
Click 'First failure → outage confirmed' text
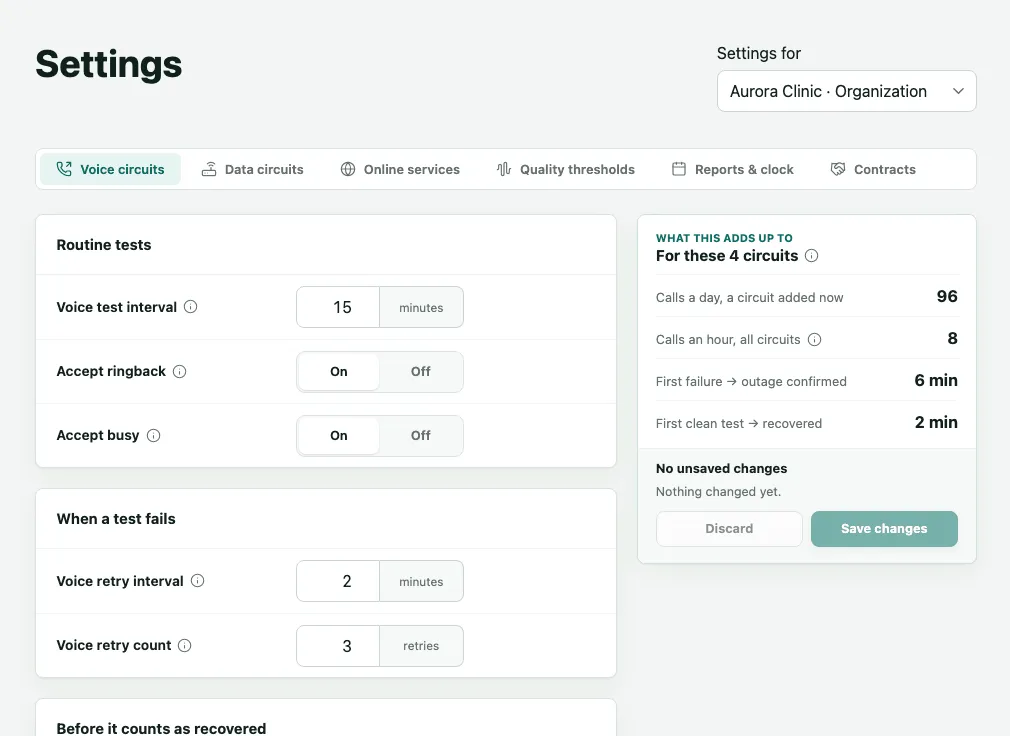click(x=751, y=381)
